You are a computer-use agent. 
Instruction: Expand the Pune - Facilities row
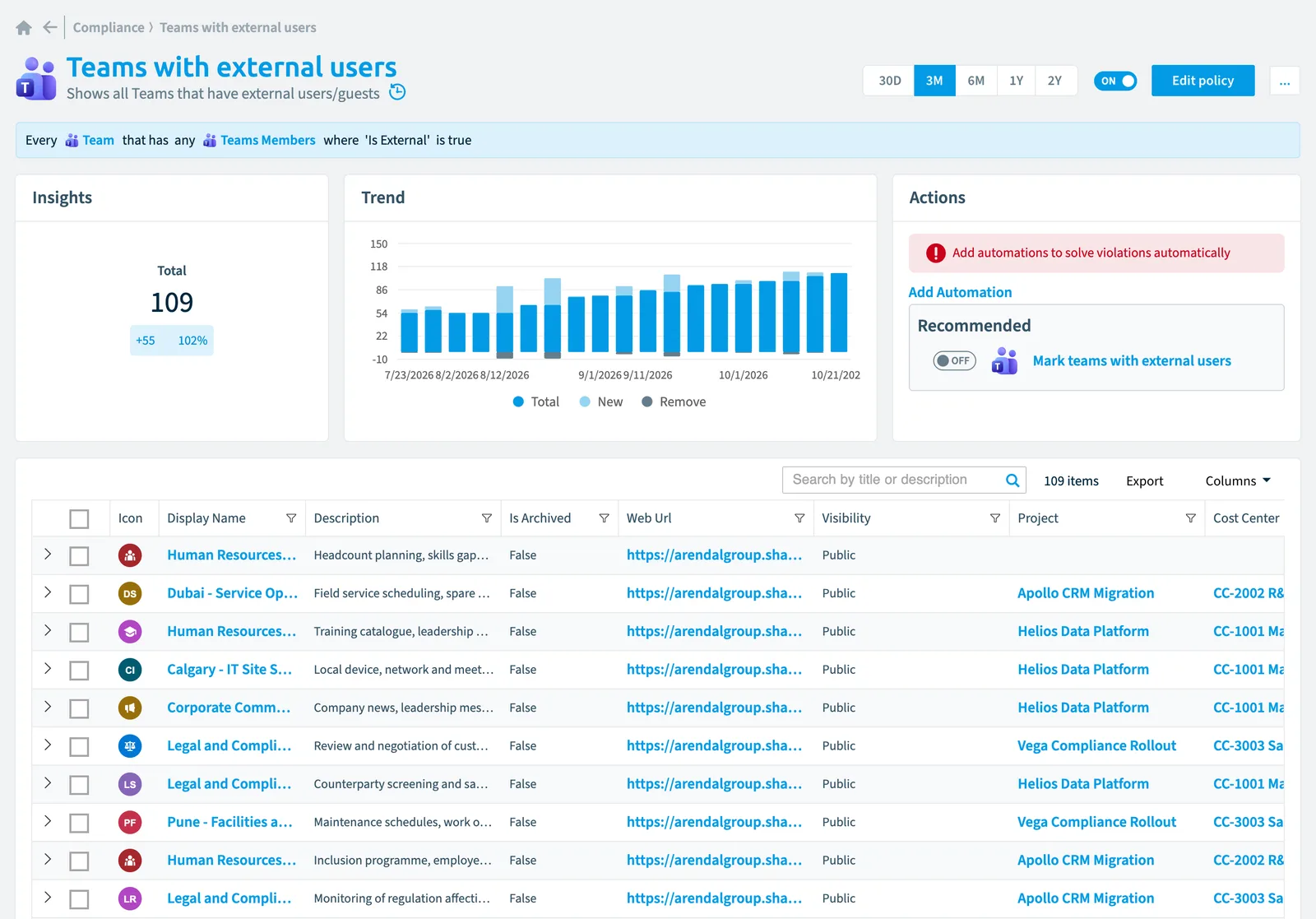[48, 821]
